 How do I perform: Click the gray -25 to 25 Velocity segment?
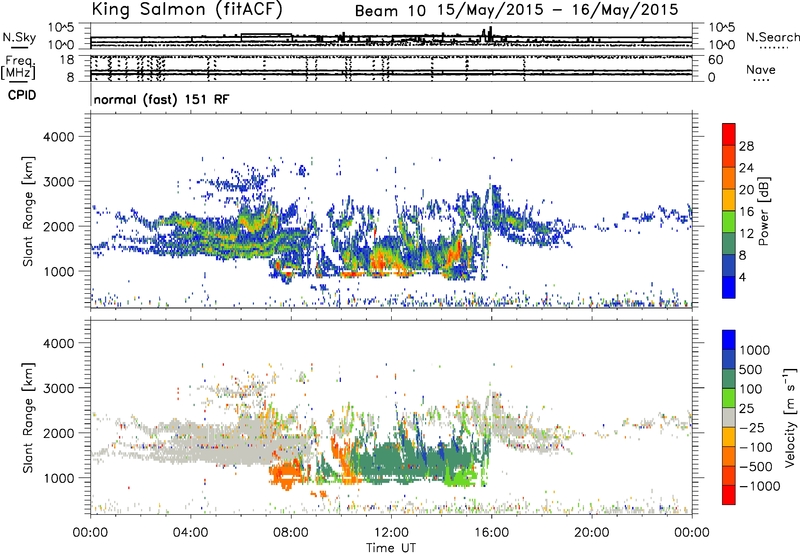tap(729, 417)
